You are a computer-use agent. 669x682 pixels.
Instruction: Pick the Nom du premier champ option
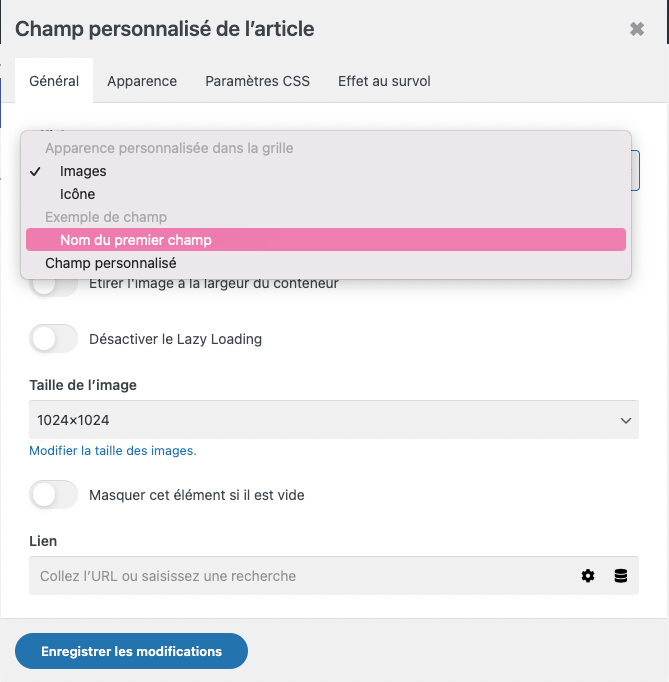coord(135,240)
